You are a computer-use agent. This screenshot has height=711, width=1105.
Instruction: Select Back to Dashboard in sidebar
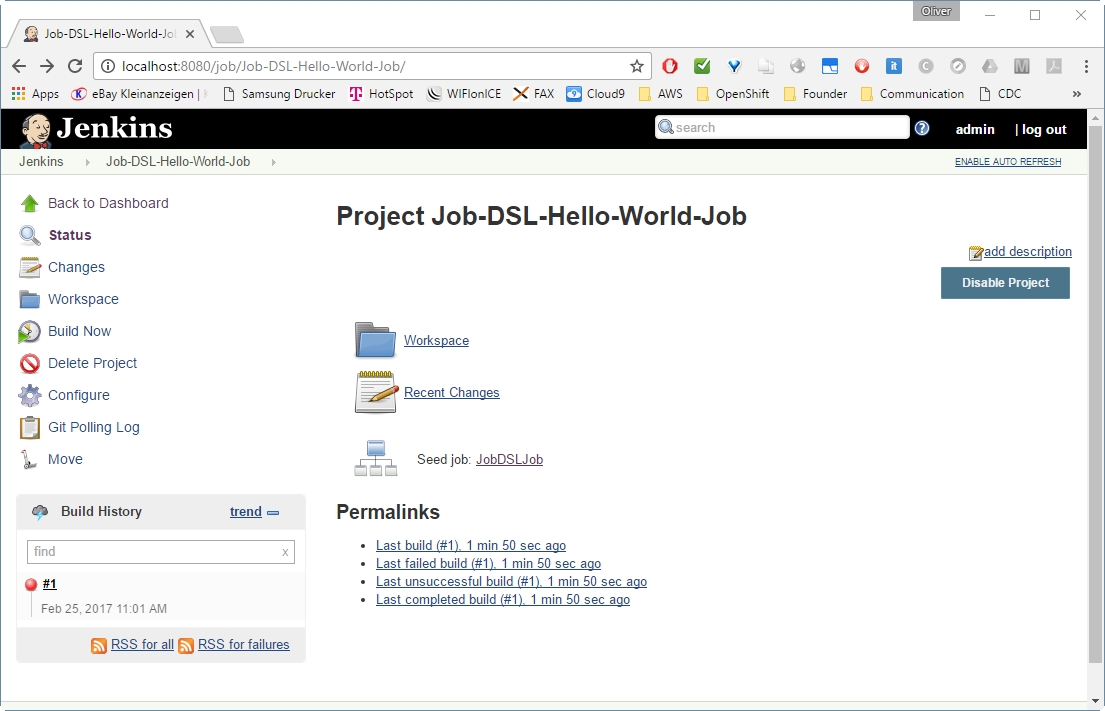(108, 203)
